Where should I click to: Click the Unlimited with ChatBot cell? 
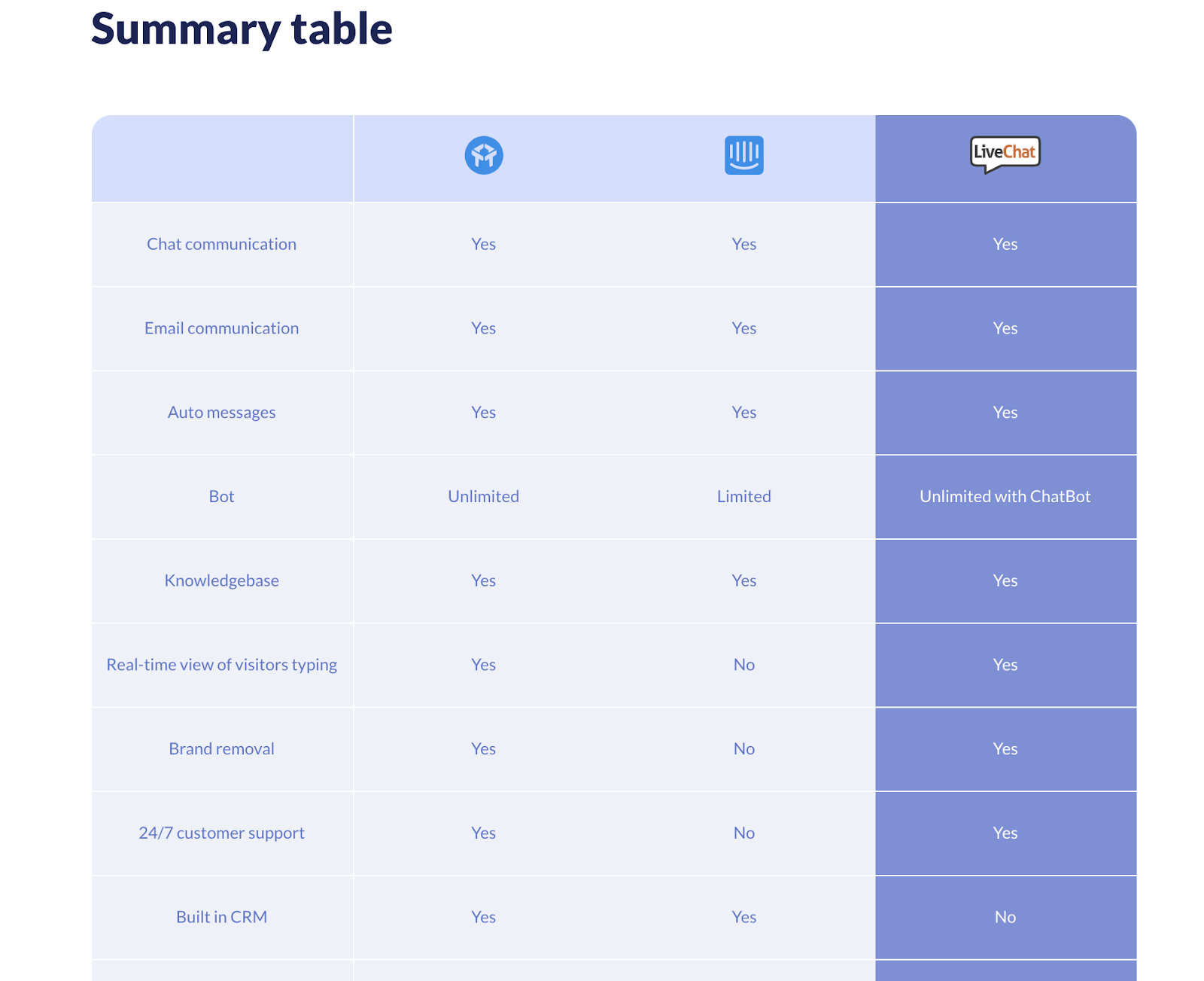pyautogui.click(x=1005, y=497)
